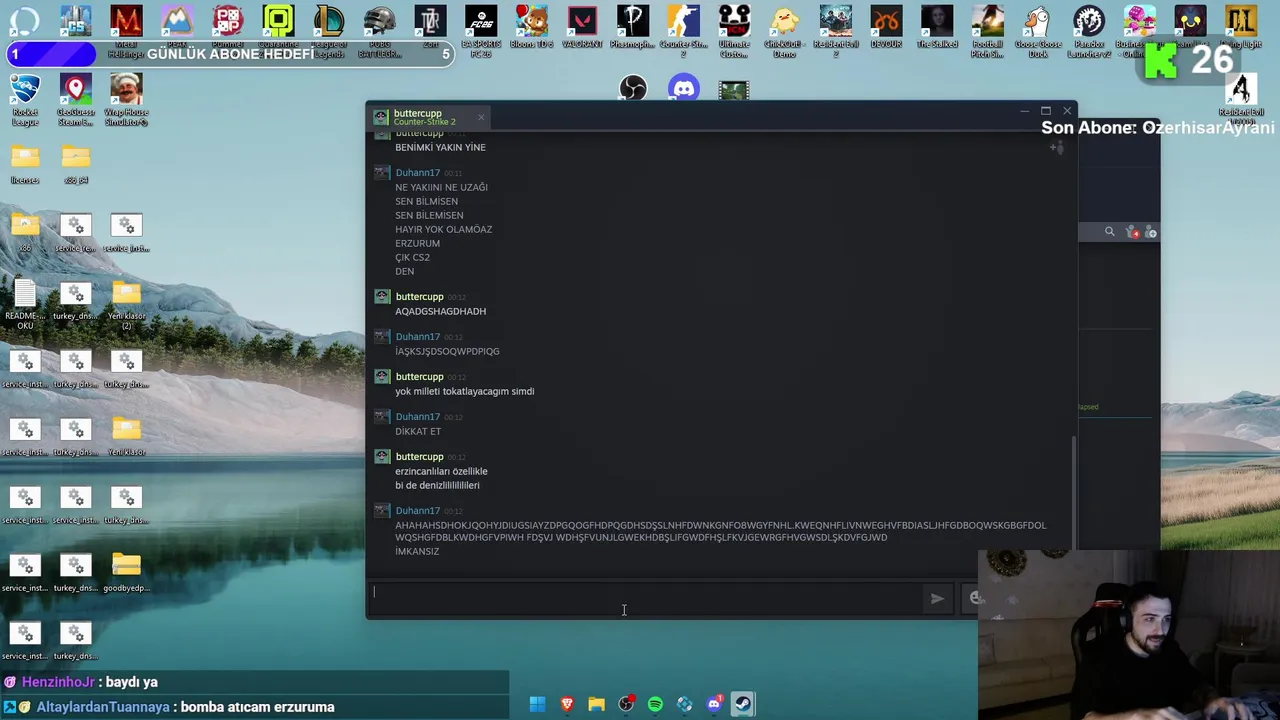Click buttercupp name above 'yok milleti' message
Image resolution: width=1280 pixels, height=720 pixels.
point(419,377)
